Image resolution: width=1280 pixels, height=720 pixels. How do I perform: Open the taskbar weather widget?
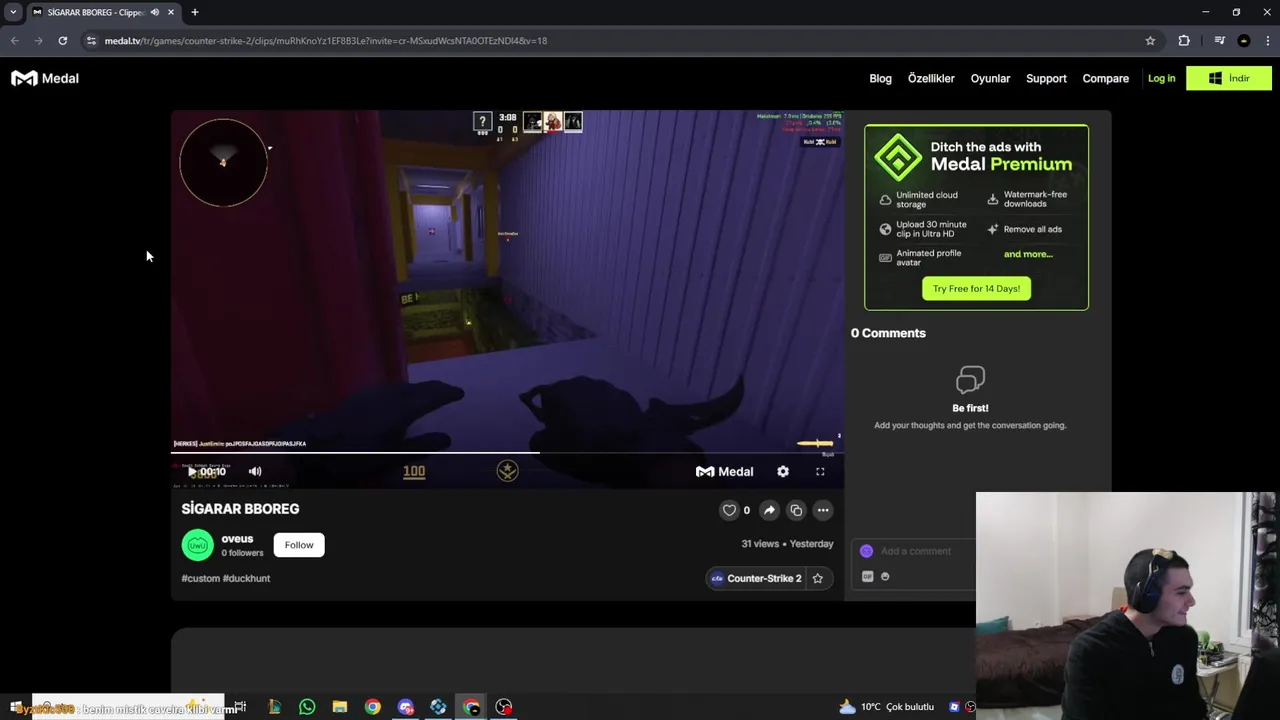(886, 707)
